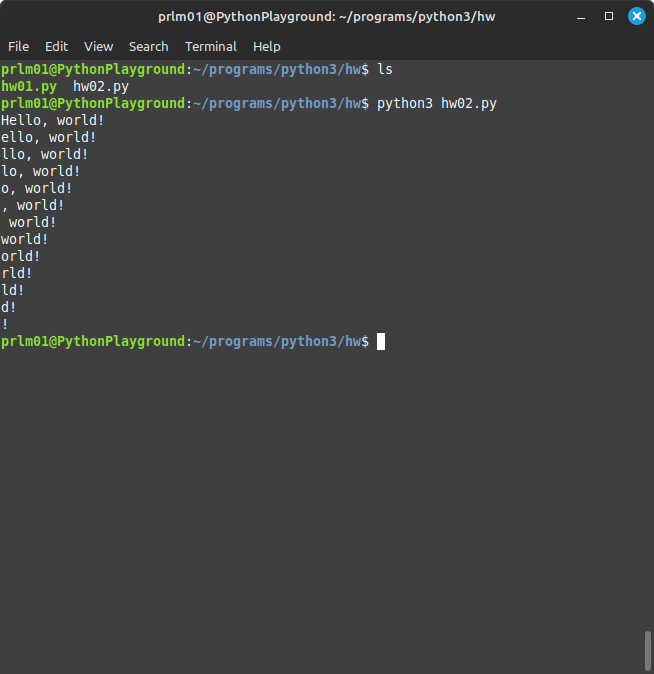This screenshot has width=654, height=674.
Task: Click the lone '!' output line
Action: click(5, 325)
